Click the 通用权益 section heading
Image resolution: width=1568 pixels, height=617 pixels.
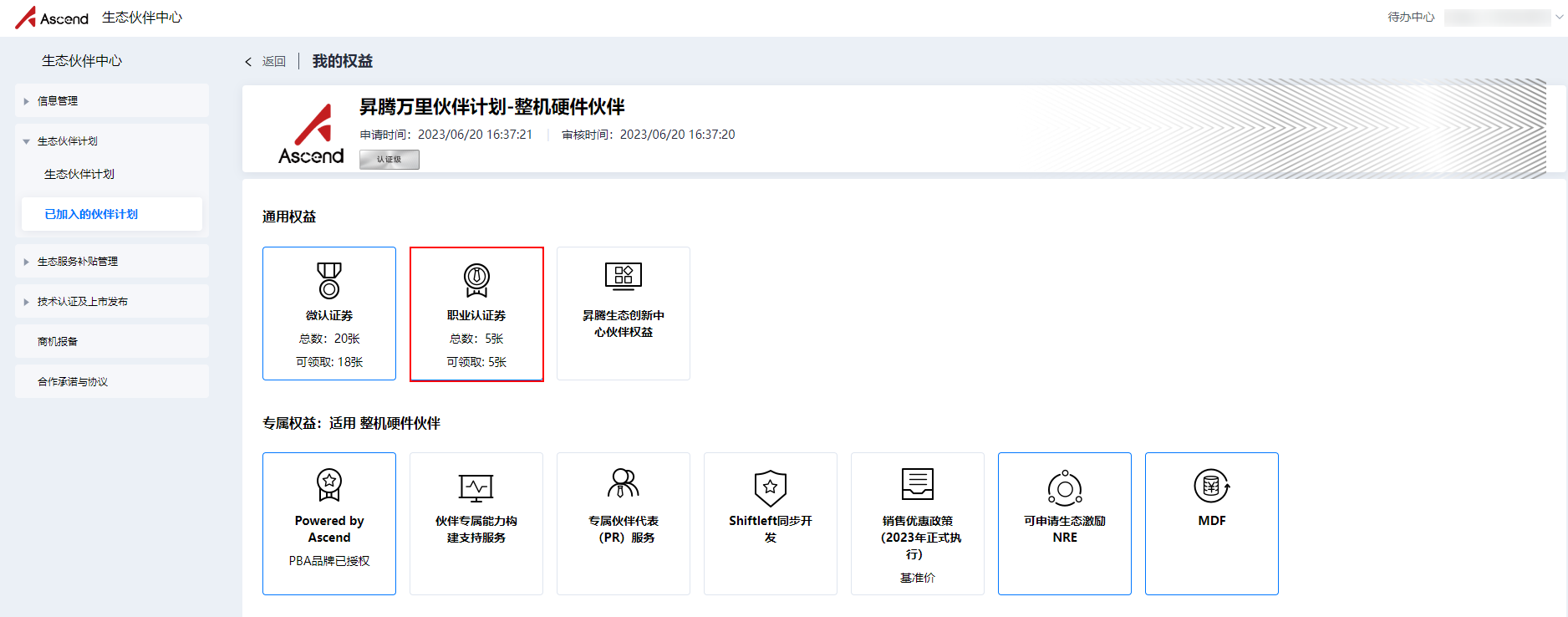pos(289,217)
